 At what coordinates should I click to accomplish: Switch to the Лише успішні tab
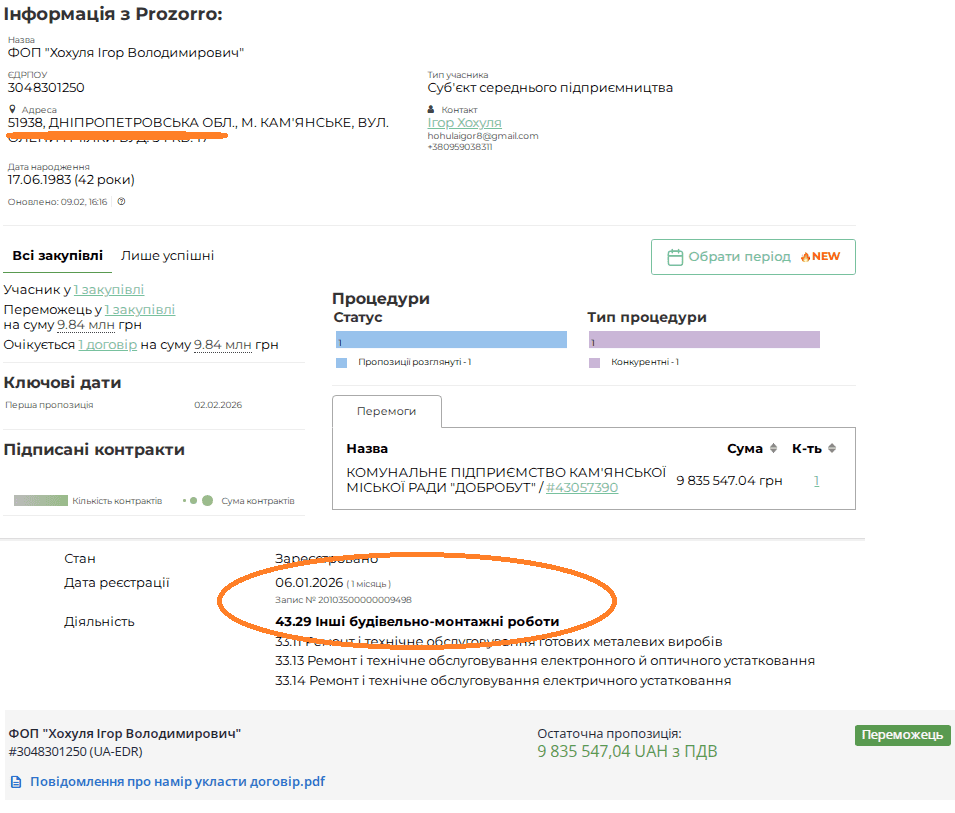click(x=167, y=256)
